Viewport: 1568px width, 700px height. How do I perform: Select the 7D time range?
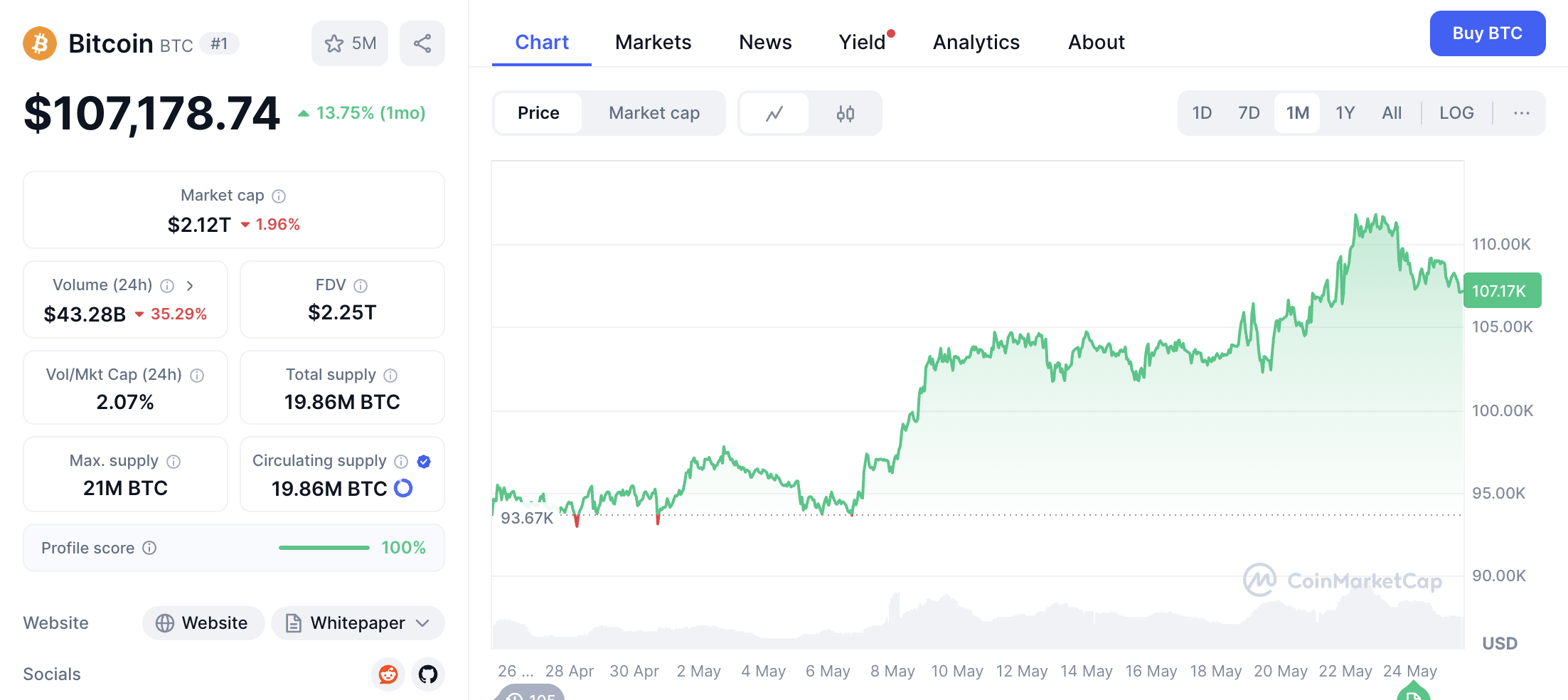[x=1249, y=113]
